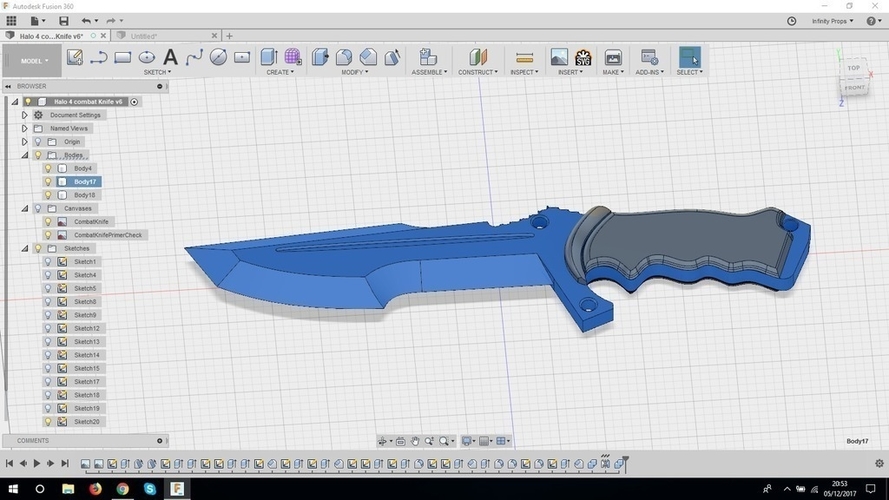
Task: Switch to Halo 4 combat Knife tab
Action: click(51, 36)
